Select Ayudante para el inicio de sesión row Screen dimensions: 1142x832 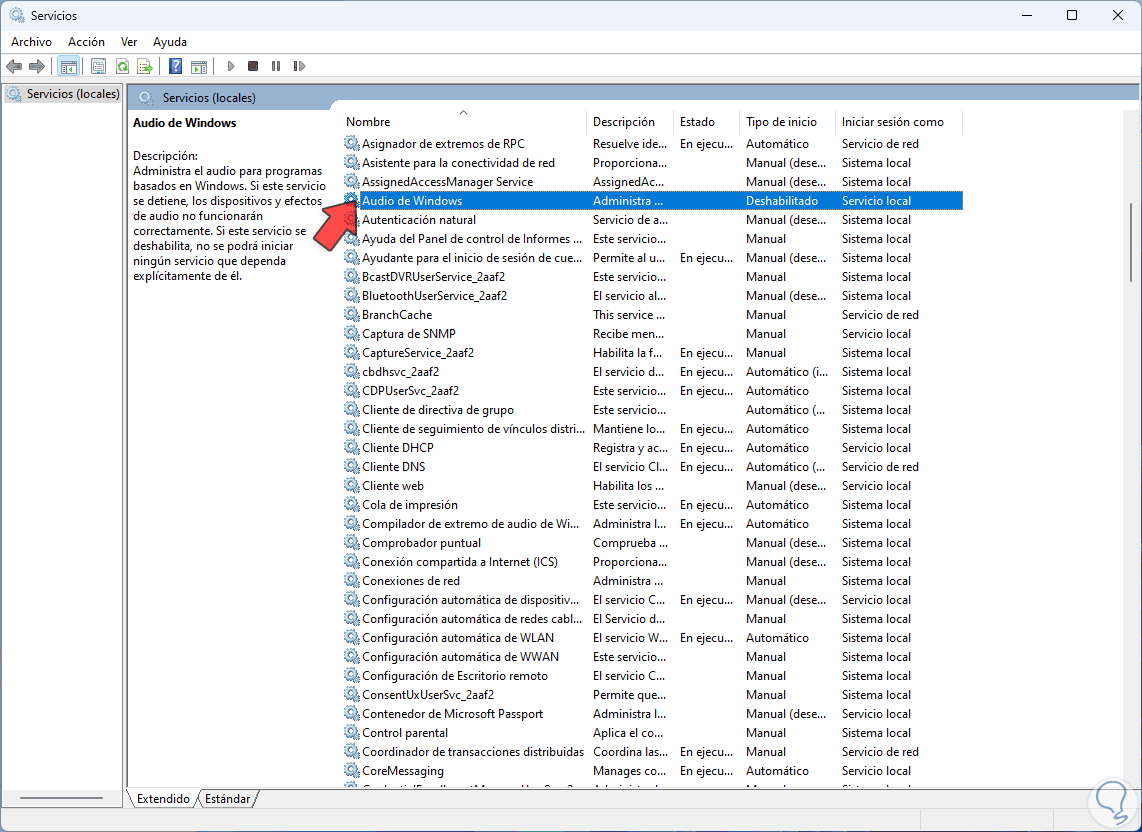653,257
